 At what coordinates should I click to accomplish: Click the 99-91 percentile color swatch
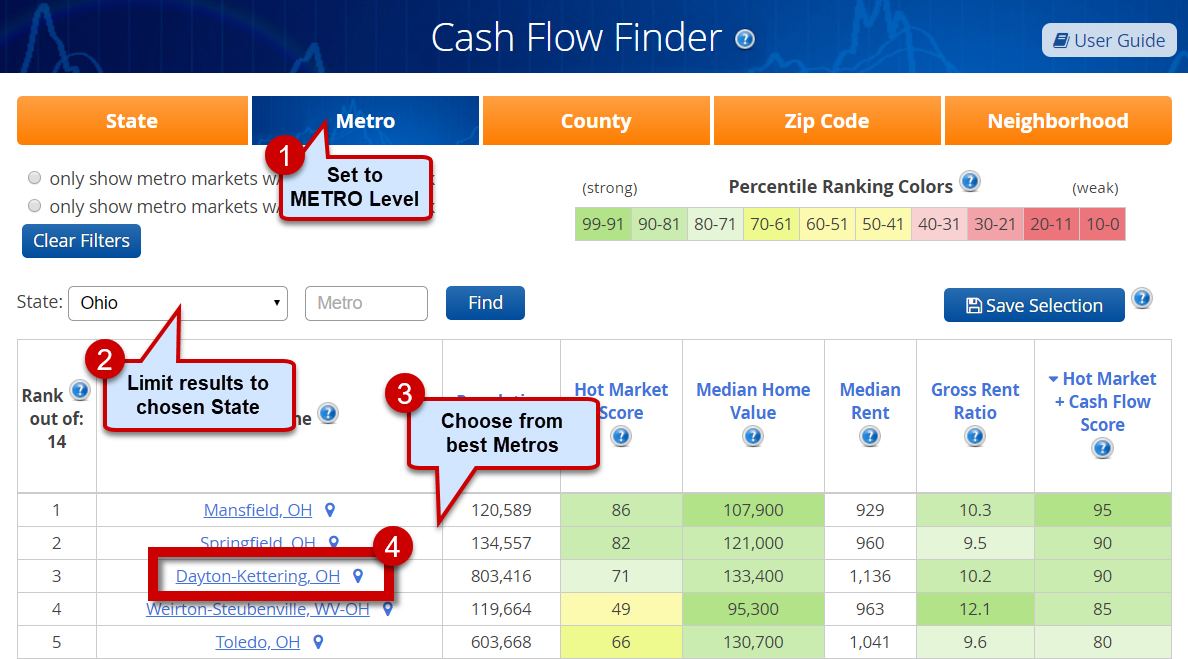[603, 224]
